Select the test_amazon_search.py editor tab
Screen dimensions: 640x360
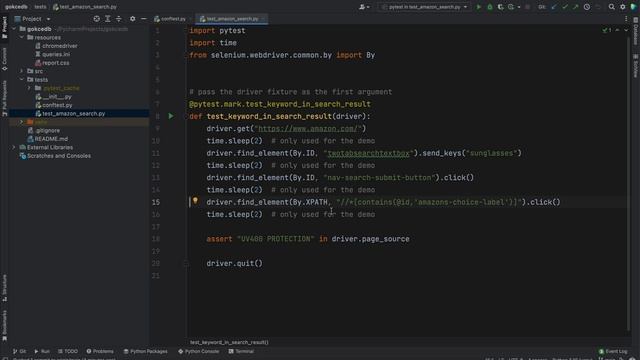(x=231, y=19)
